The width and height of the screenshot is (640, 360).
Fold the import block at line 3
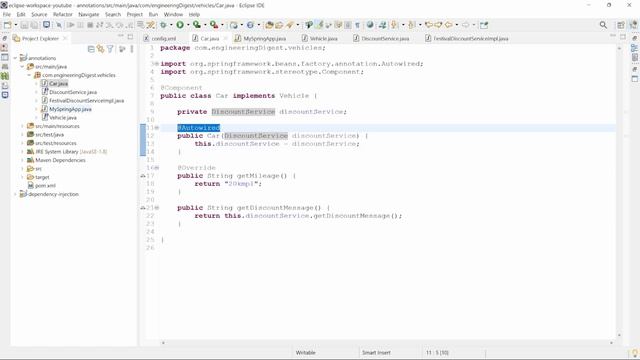click(x=157, y=64)
